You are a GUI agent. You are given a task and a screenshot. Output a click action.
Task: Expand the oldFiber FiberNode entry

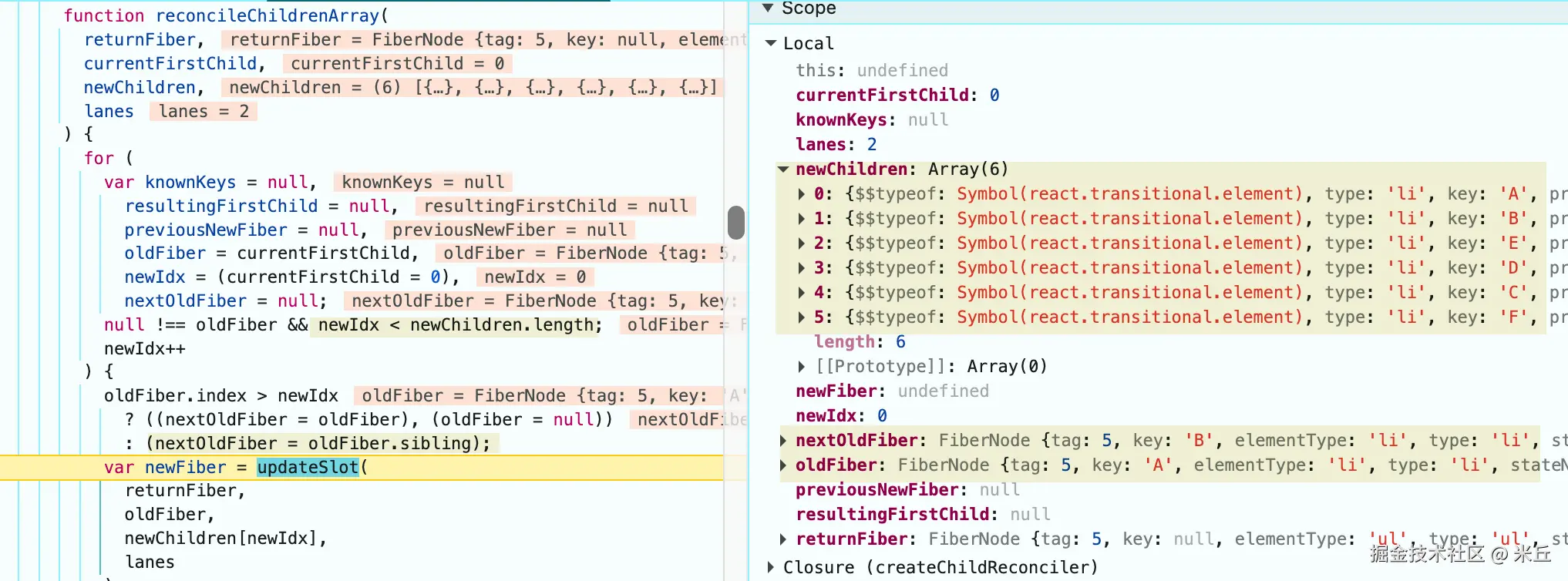[x=783, y=465]
